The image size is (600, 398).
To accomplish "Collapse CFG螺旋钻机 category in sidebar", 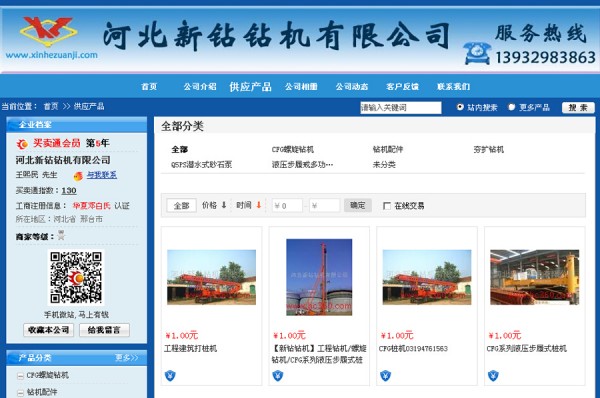I will point(20,376).
